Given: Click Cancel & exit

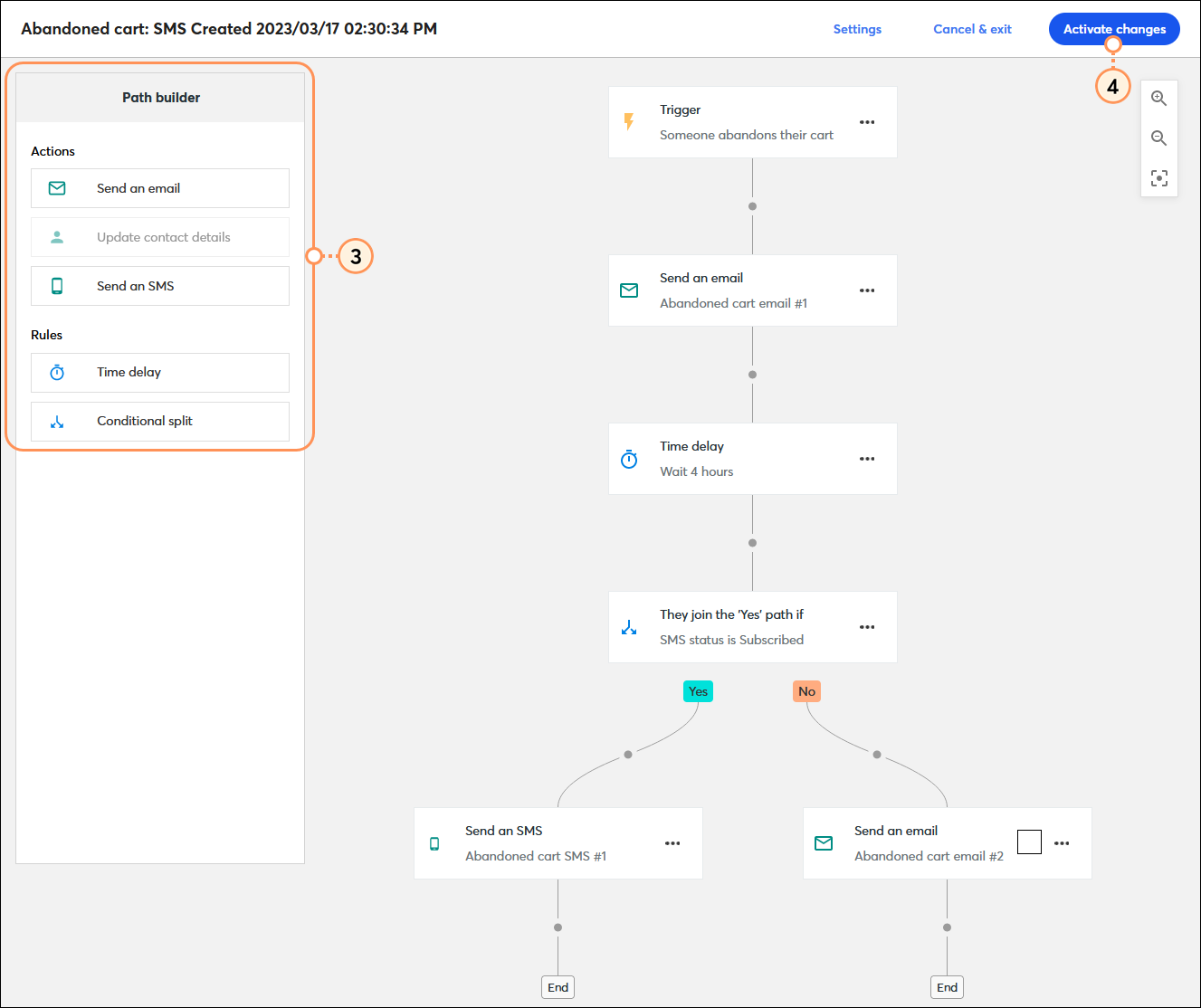Looking at the screenshot, I should 972,29.
